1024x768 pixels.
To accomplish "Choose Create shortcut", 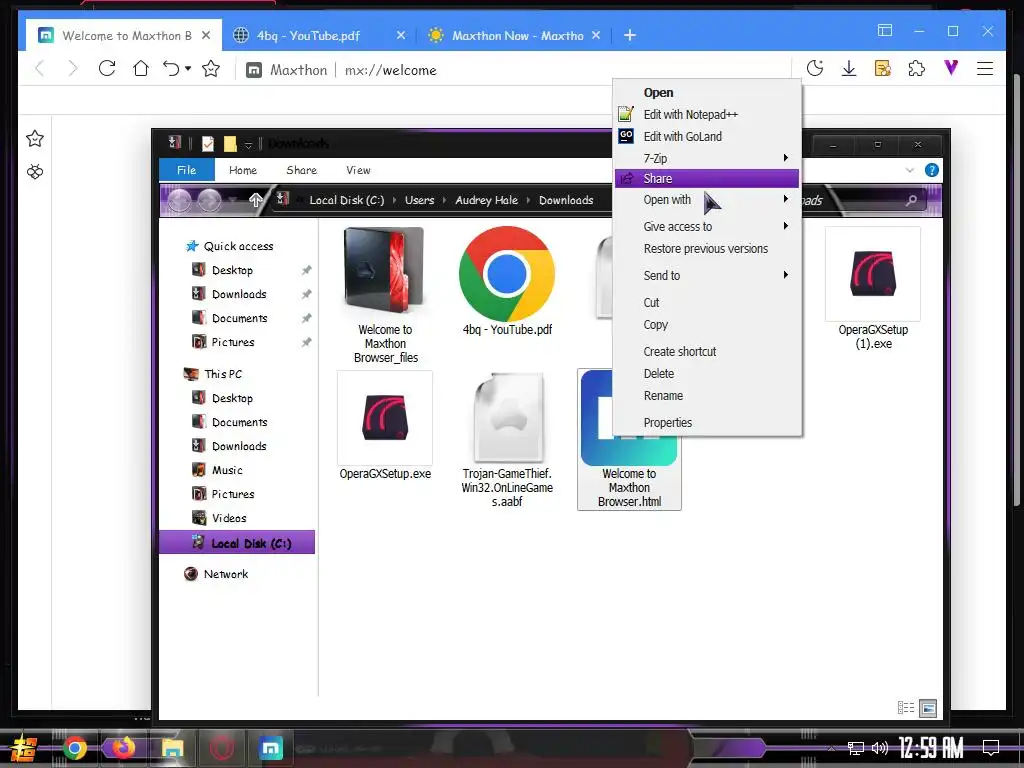I will click(707, 351).
